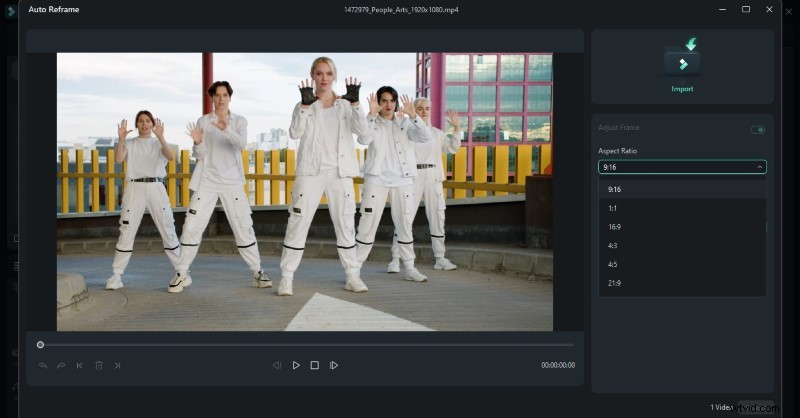Step back one frame
Viewport: 800px width, 418px height.
coord(277,365)
